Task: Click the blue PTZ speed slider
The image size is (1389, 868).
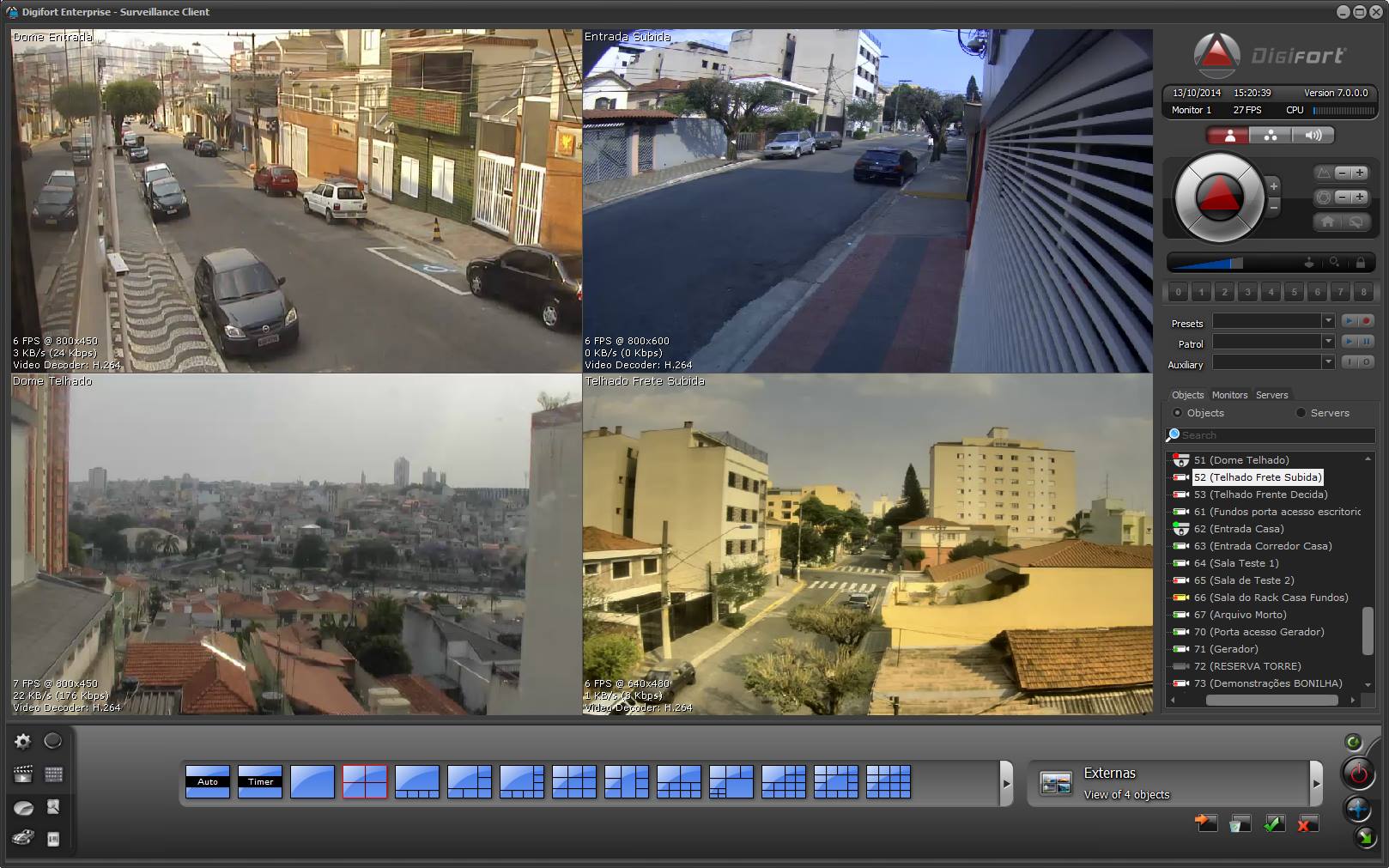Action: point(1205,263)
